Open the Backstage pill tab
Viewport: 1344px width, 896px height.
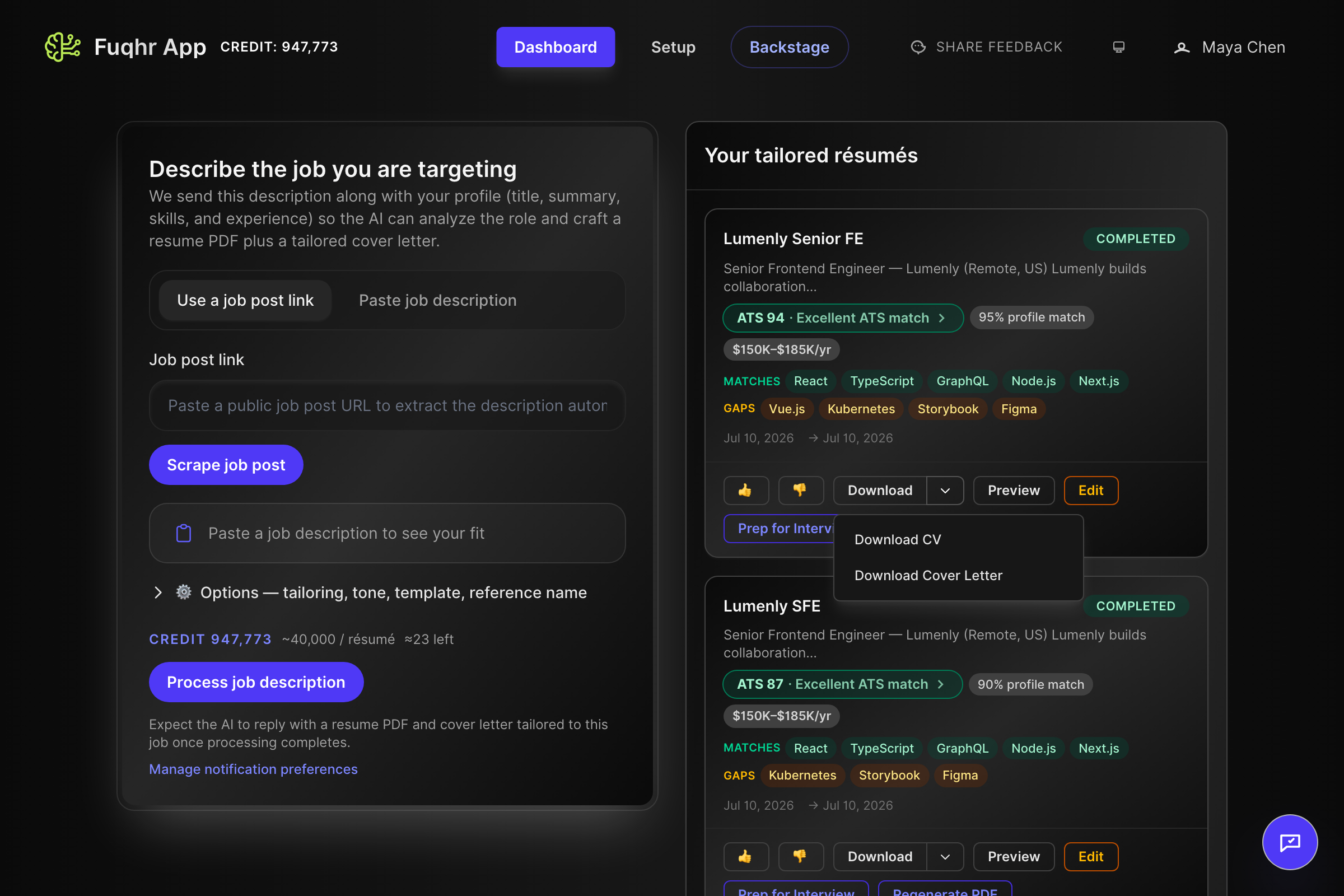pyautogui.click(x=789, y=47)
